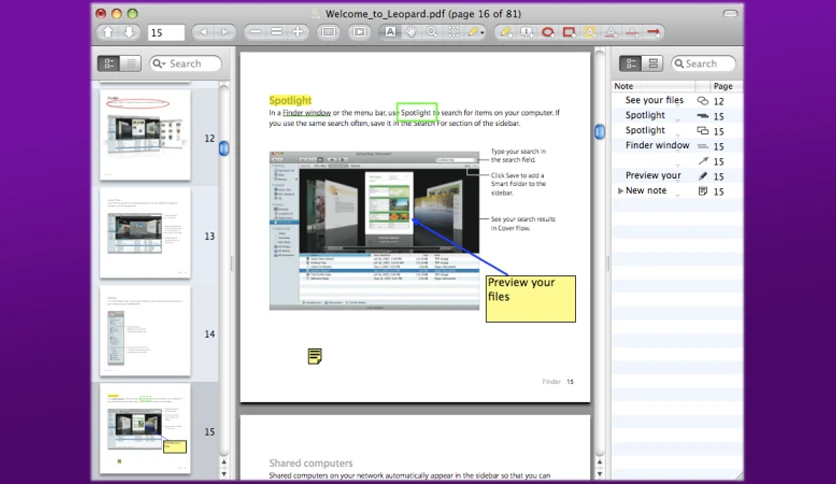Enter full screen mode from toolbar

pos(328,33)
